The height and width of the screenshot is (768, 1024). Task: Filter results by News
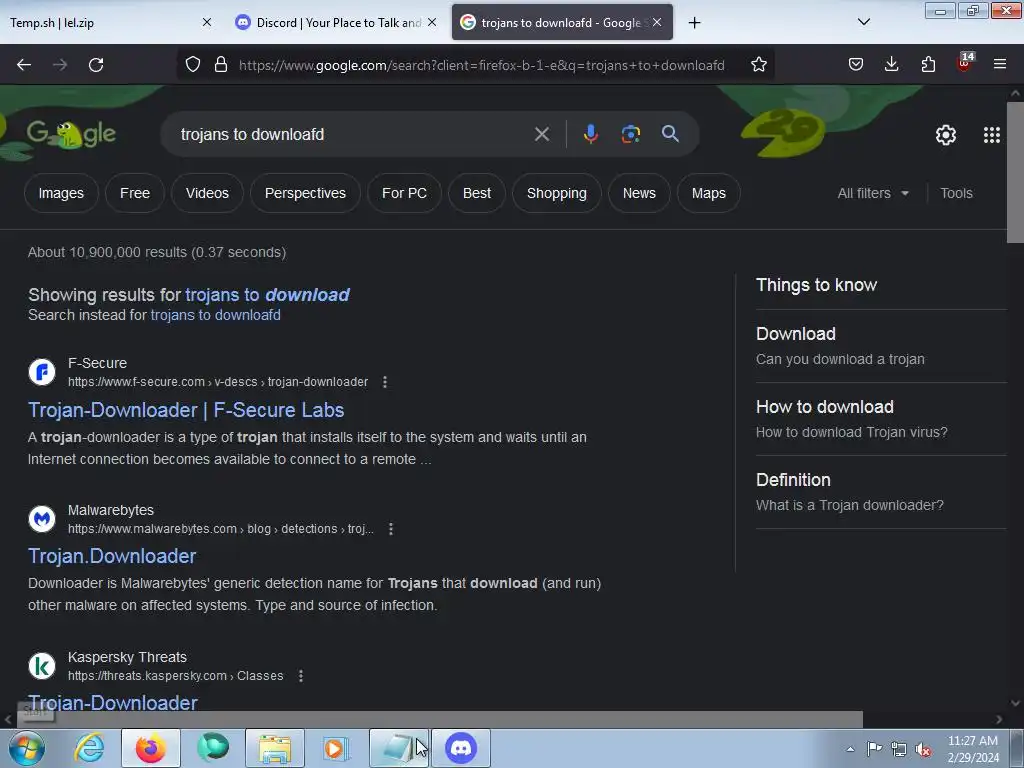click(x=639, y=193)
